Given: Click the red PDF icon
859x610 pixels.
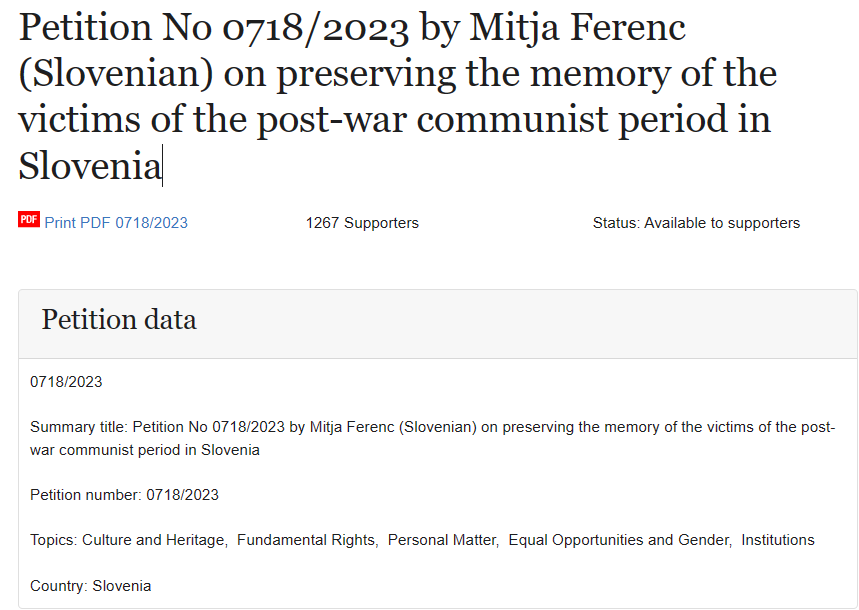Looking at the screenshot, I should pyautogui.click(x=28, y=219).
